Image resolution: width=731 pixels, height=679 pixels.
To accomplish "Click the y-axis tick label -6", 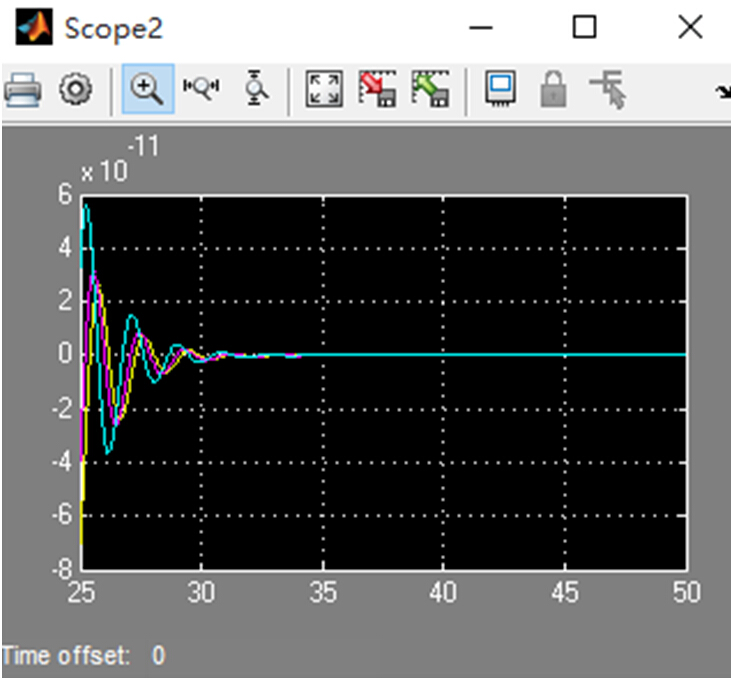I will click(62, 515).
